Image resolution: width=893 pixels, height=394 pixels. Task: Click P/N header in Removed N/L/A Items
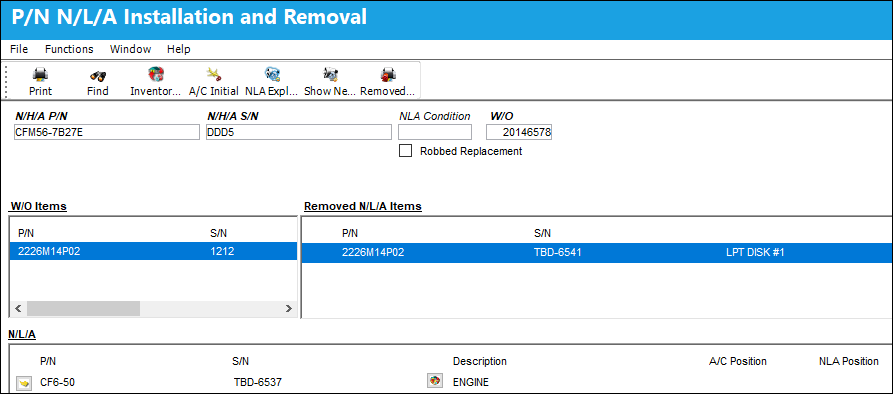pos(350,233)
